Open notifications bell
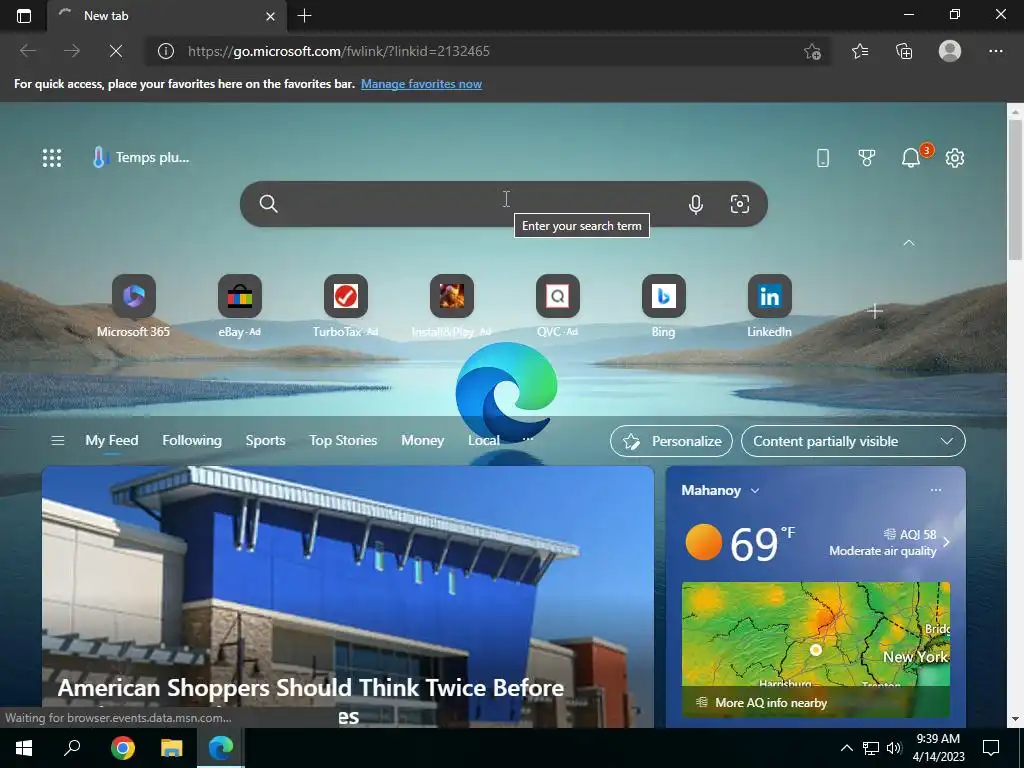The image size is (1024, 768). (911, 157)
